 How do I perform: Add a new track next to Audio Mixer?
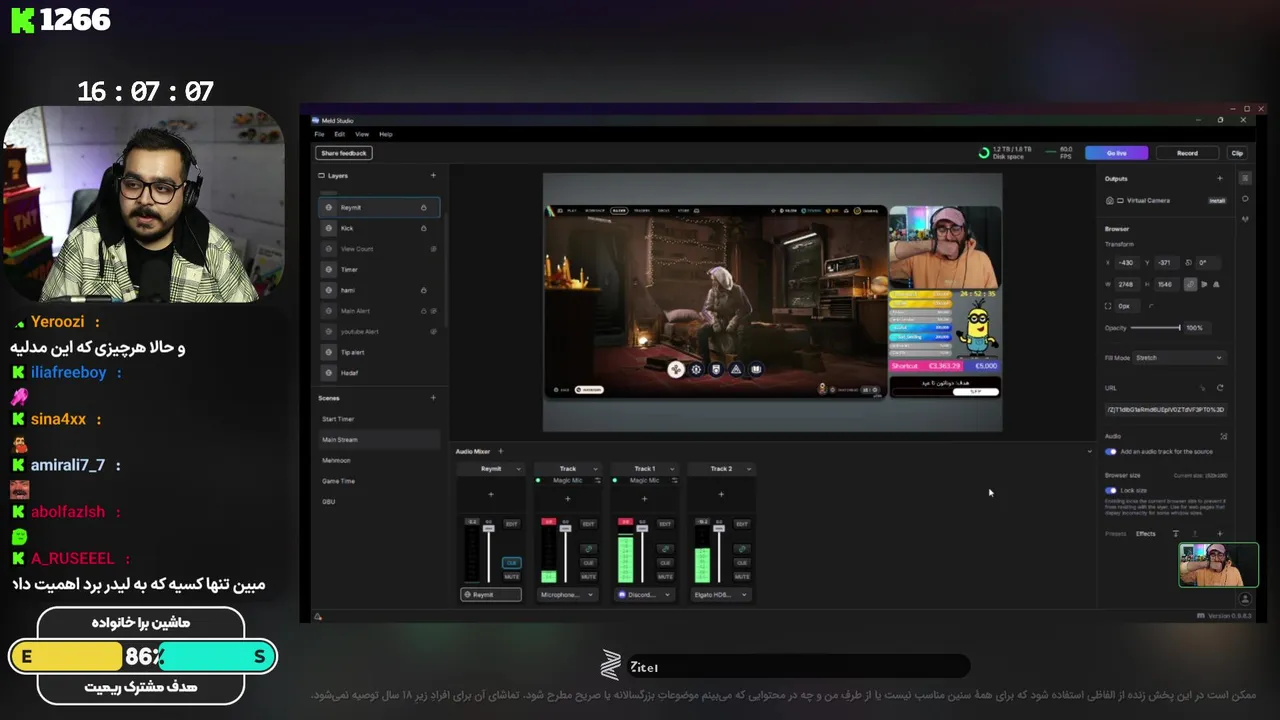[x=501, y=451]
